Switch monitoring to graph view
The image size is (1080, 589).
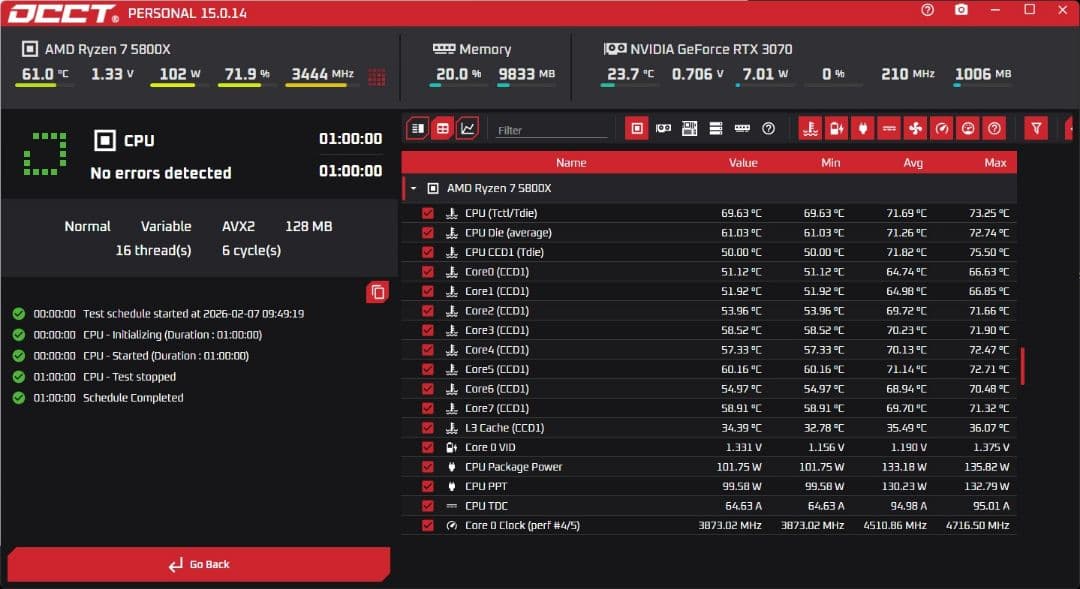(467, 128)
